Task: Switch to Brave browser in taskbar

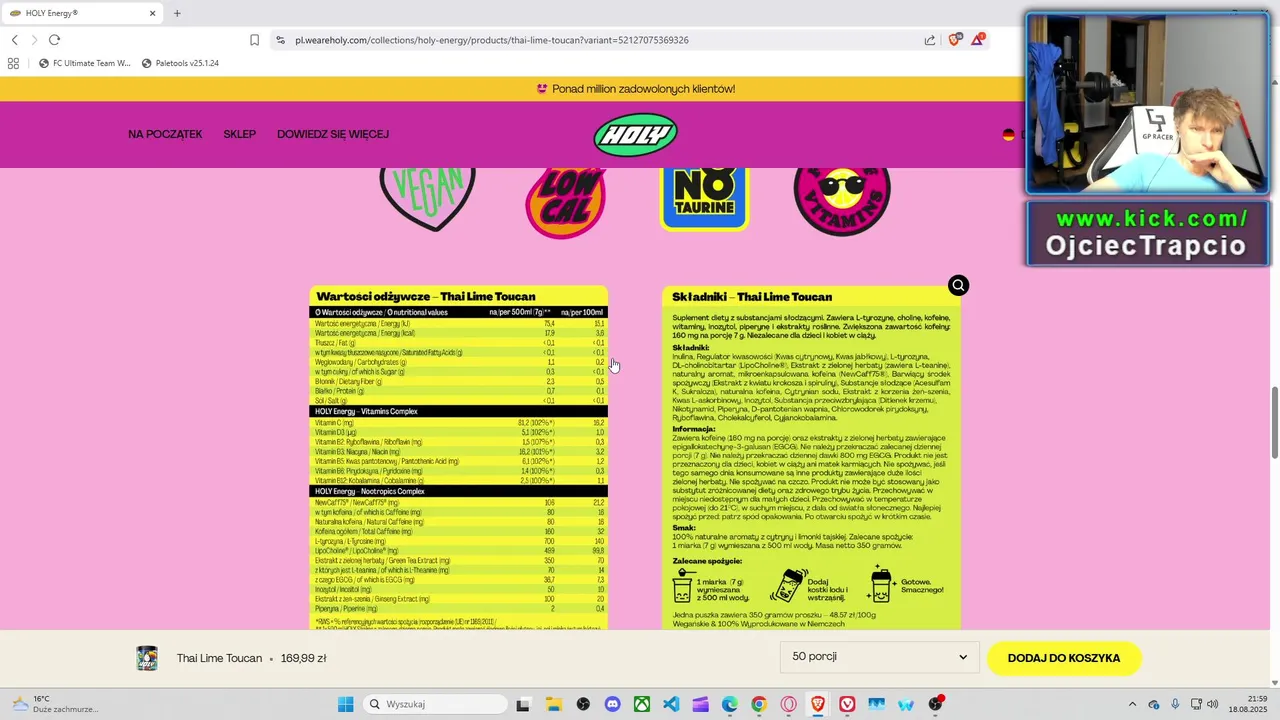Action: click(818, 704)
